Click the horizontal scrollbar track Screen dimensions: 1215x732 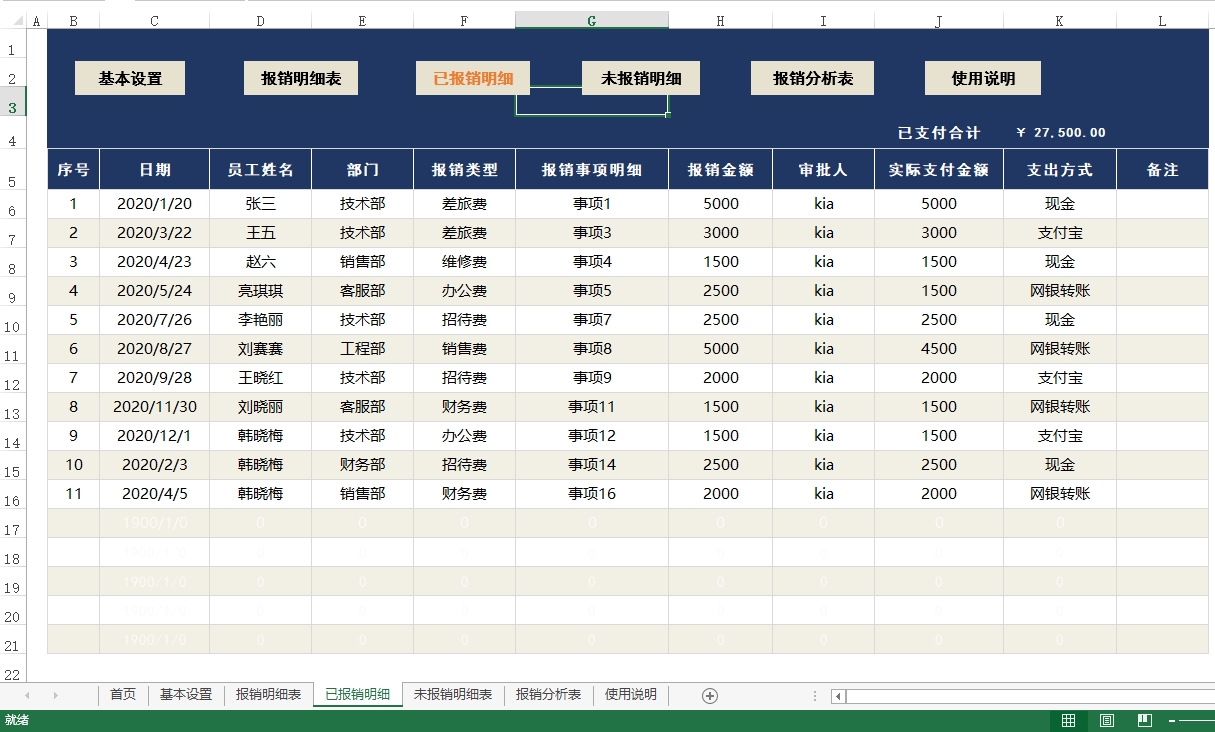click(x=1030, y=696)
